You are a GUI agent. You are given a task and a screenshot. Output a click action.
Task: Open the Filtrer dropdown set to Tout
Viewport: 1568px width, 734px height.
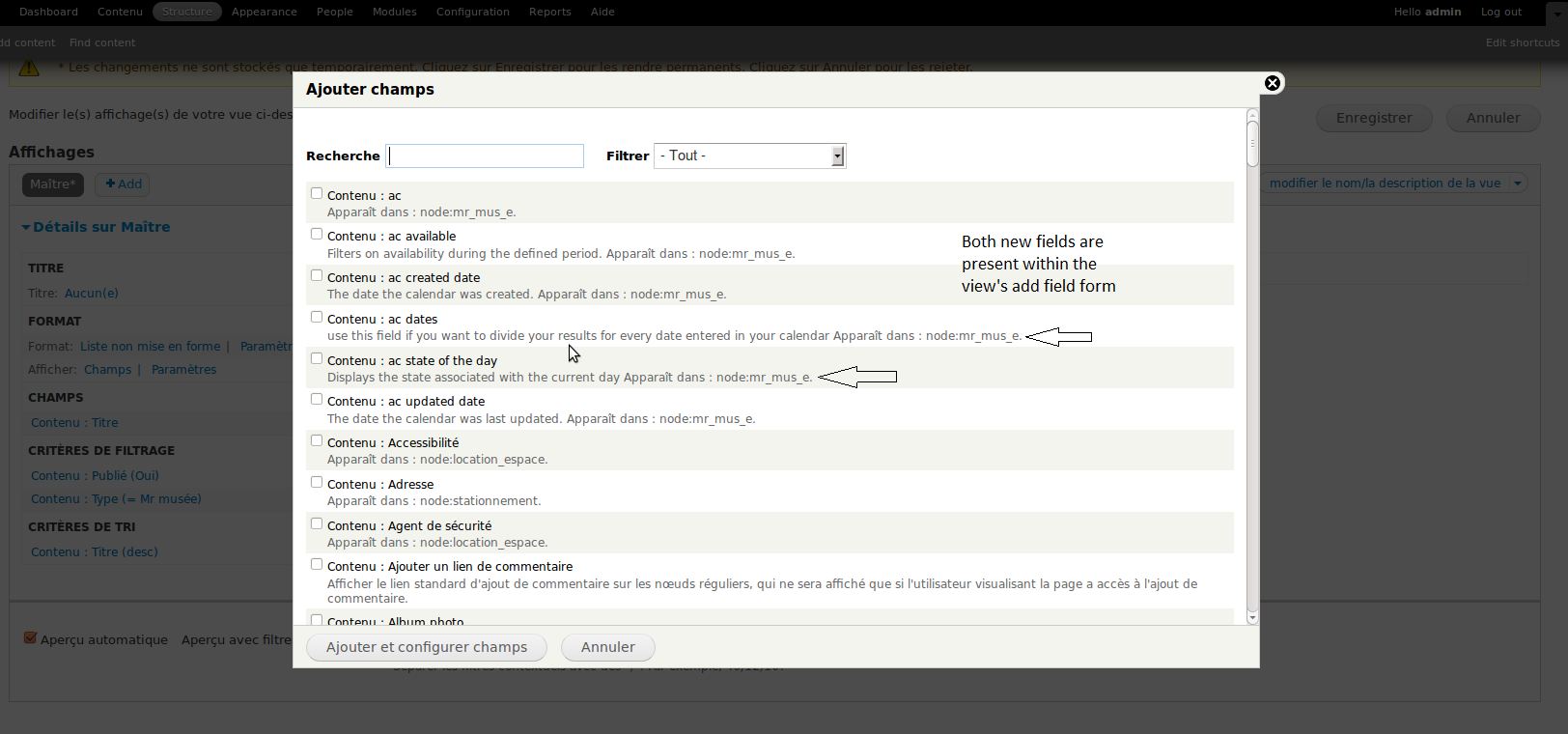(750, 155)
